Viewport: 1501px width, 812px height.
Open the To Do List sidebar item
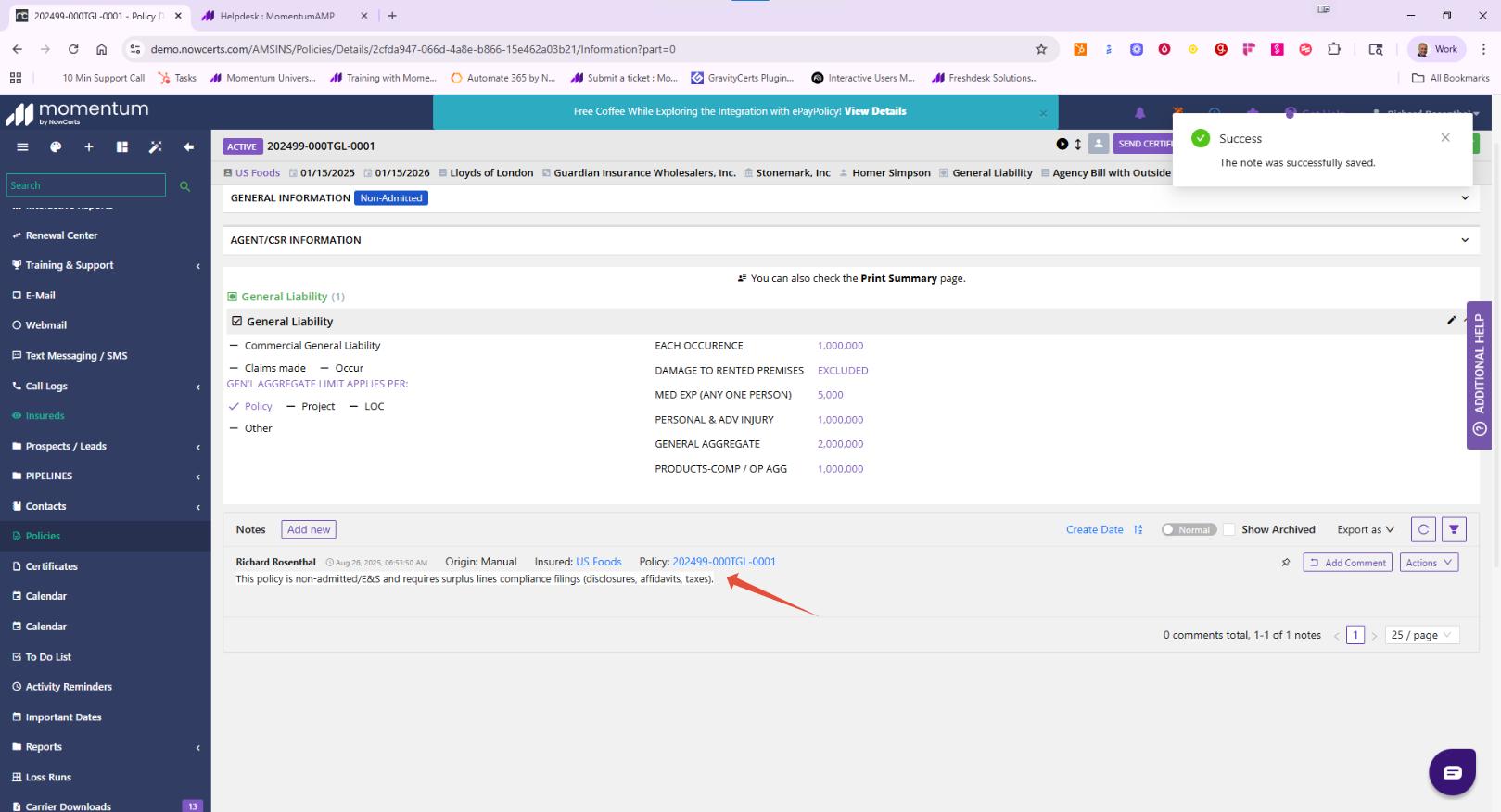point(48,656)
